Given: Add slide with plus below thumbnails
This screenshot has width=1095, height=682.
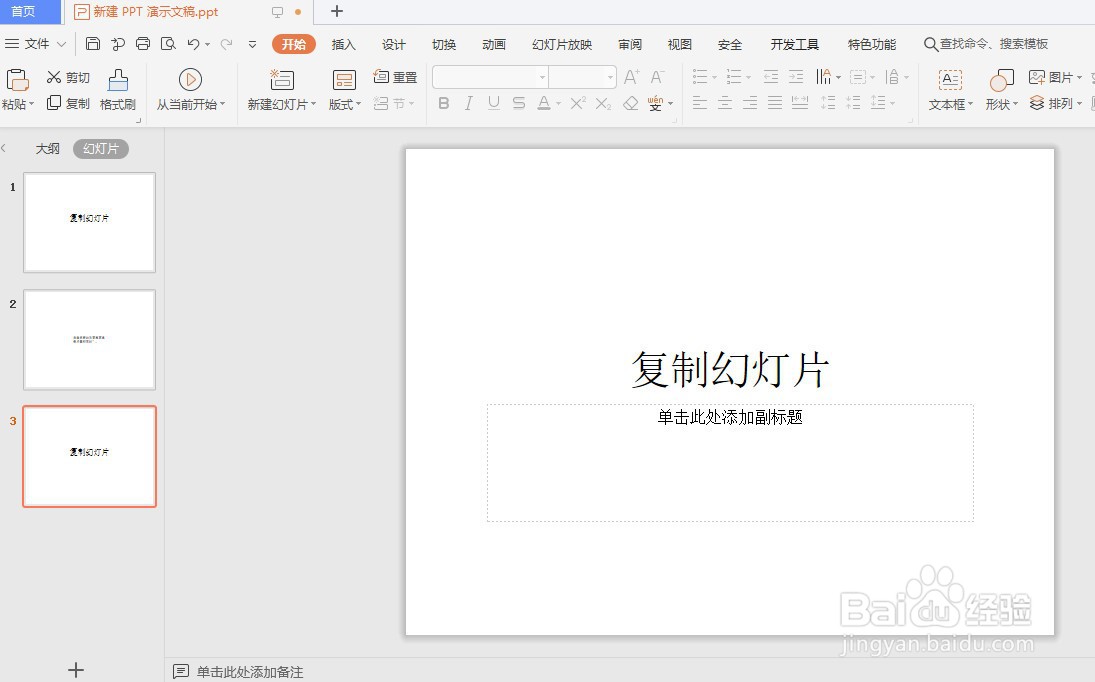Looking at the screenshot, I should [x=76, y=670].
